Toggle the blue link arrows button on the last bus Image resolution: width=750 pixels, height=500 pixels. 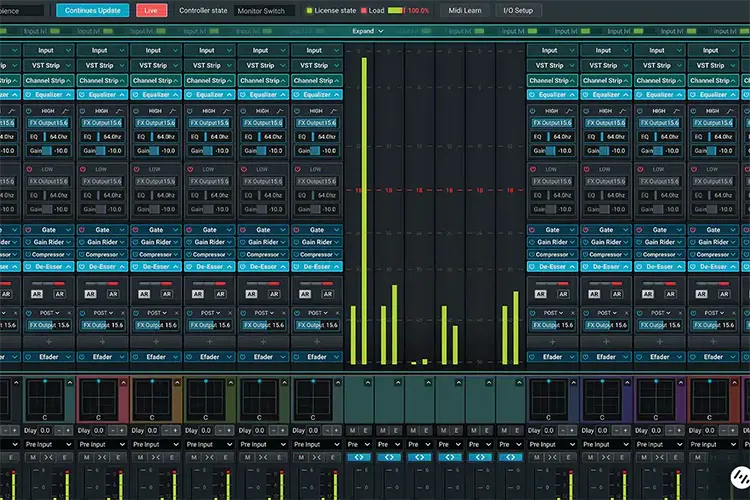pyautogui.click(x=511, y=458)
